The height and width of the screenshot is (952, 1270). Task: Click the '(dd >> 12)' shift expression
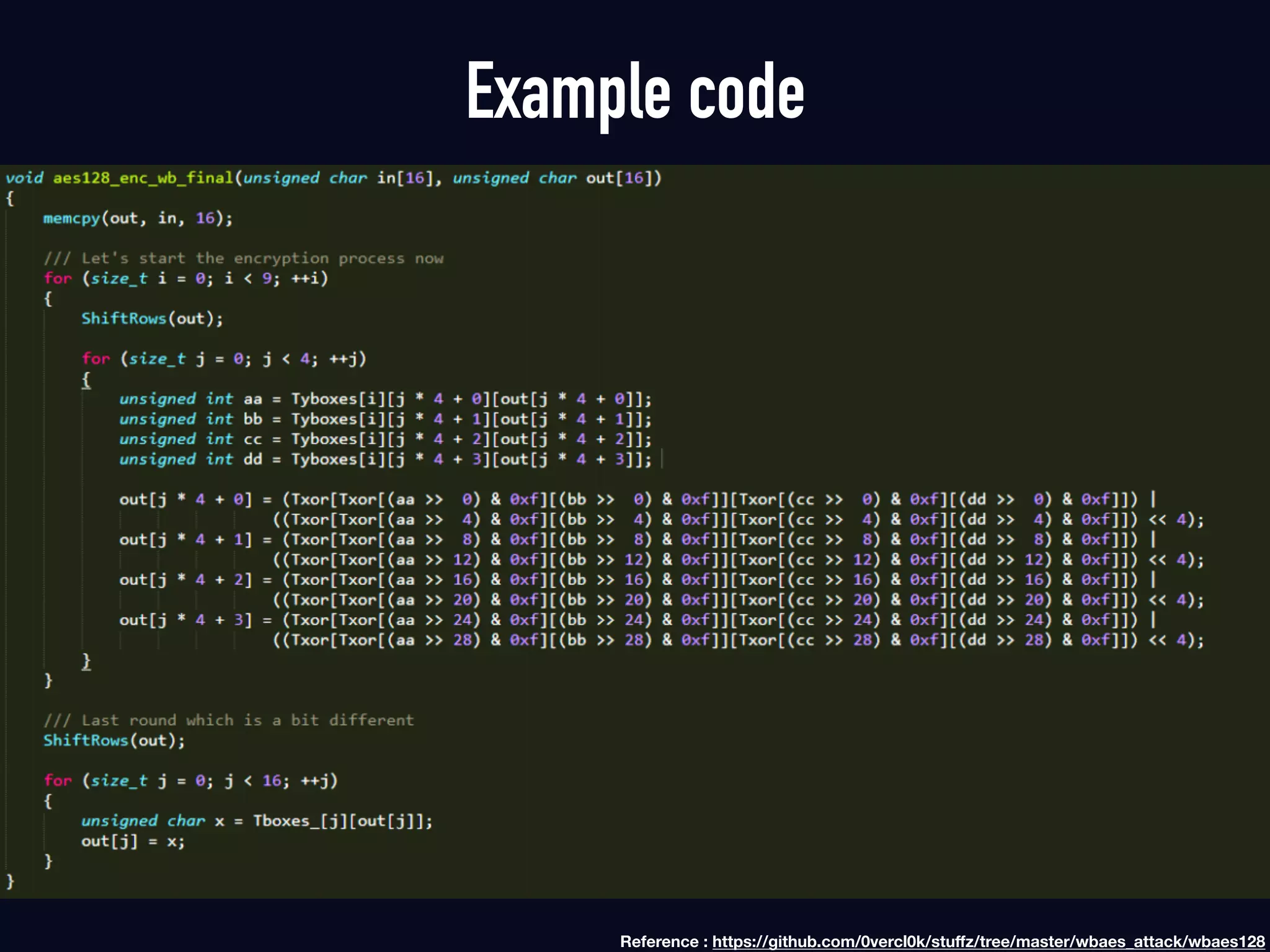click(x=1005, y=560)
